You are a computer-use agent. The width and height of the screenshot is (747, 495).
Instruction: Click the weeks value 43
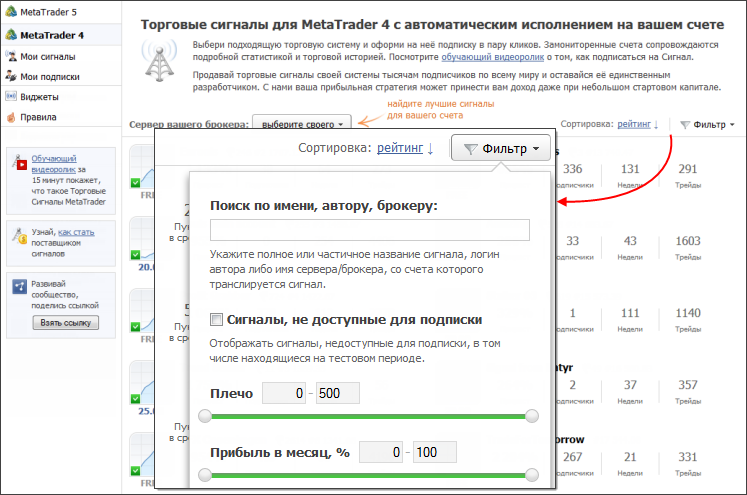click(x=630, y=241)
